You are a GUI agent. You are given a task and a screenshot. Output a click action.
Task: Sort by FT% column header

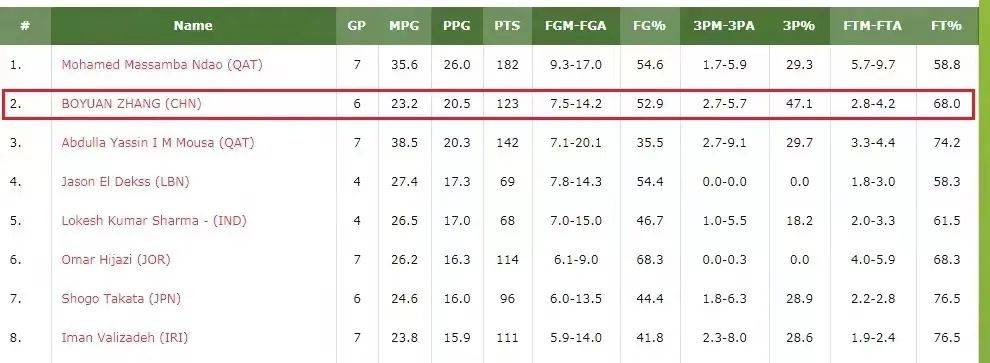(x=946, y=26)
